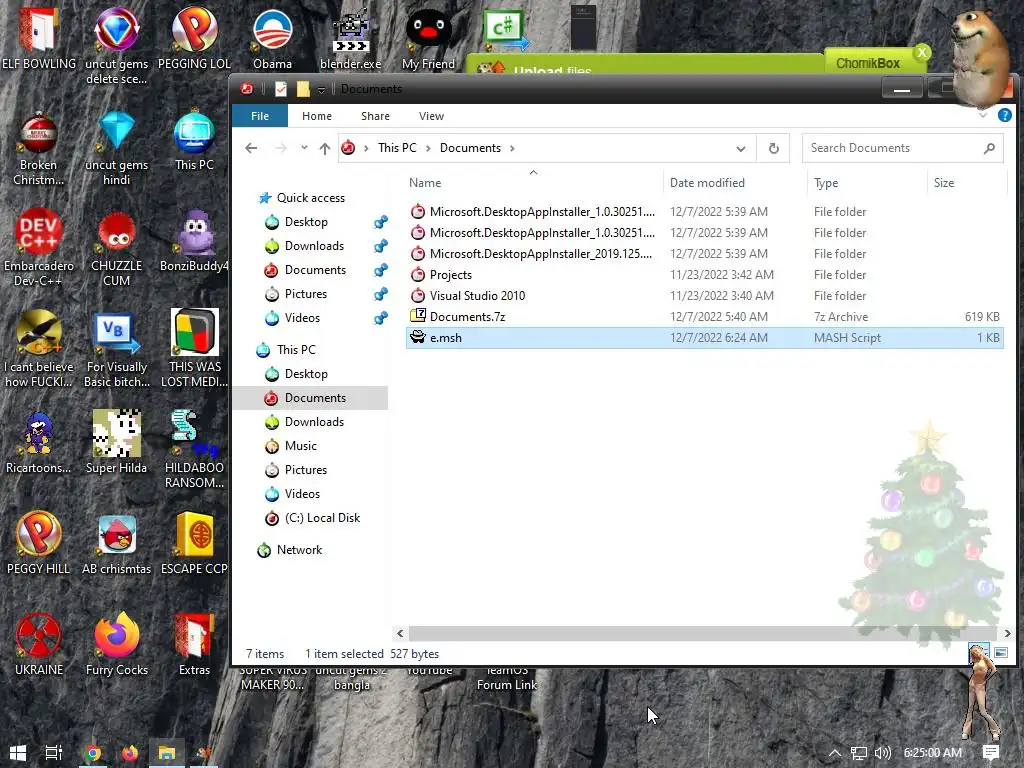Viewport: 1024px width, 768px height.
Task: Open Google Chrome from the taskbar
Action: coord(93,753)
